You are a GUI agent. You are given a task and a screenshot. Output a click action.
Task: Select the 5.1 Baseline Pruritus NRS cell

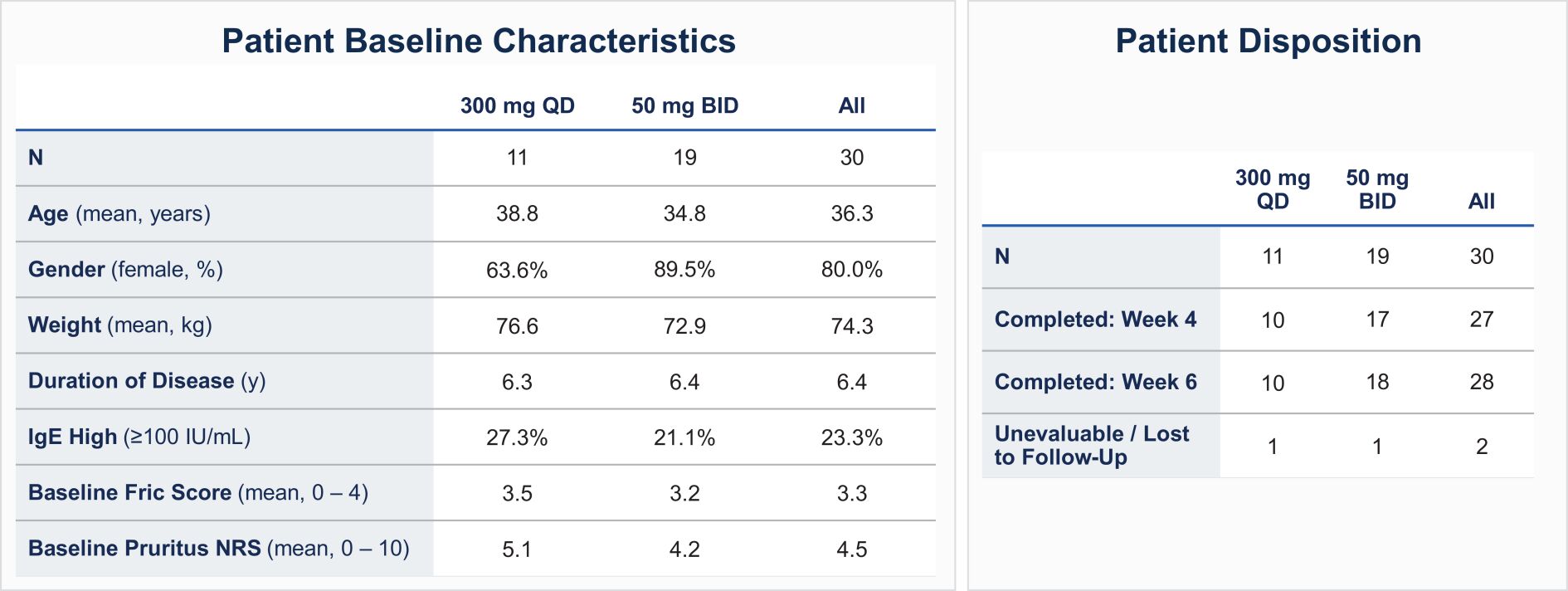pyautogui.click(x=517, y=549)
